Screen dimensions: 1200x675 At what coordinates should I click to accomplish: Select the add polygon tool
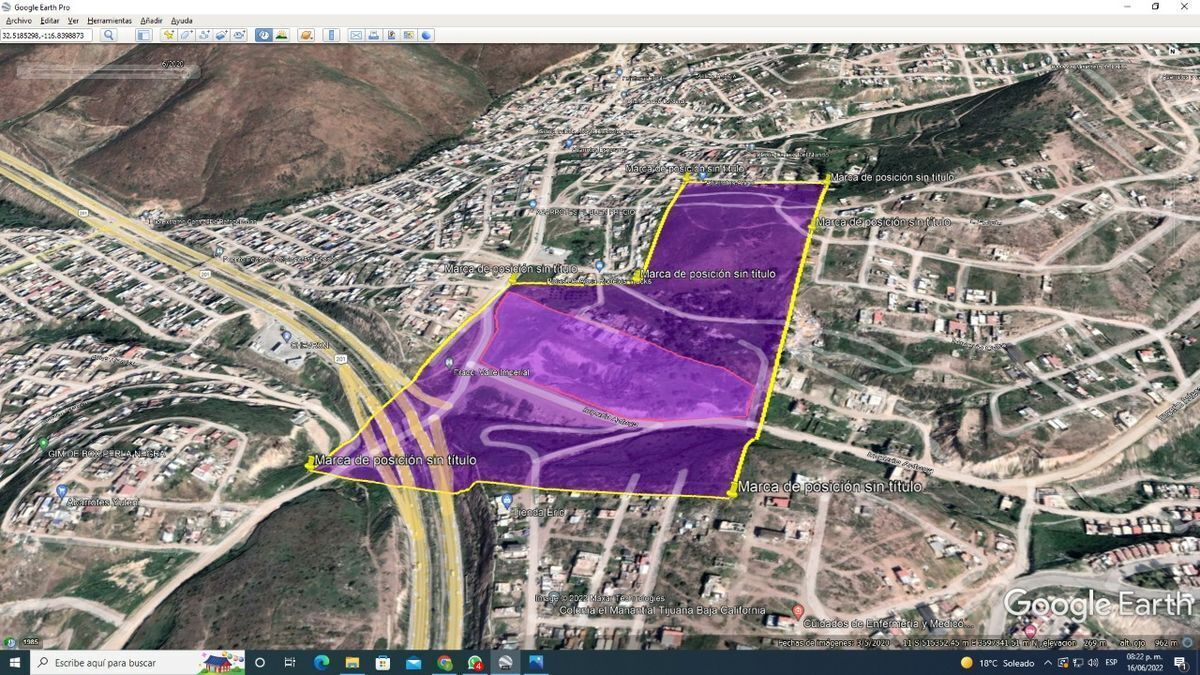186,35
